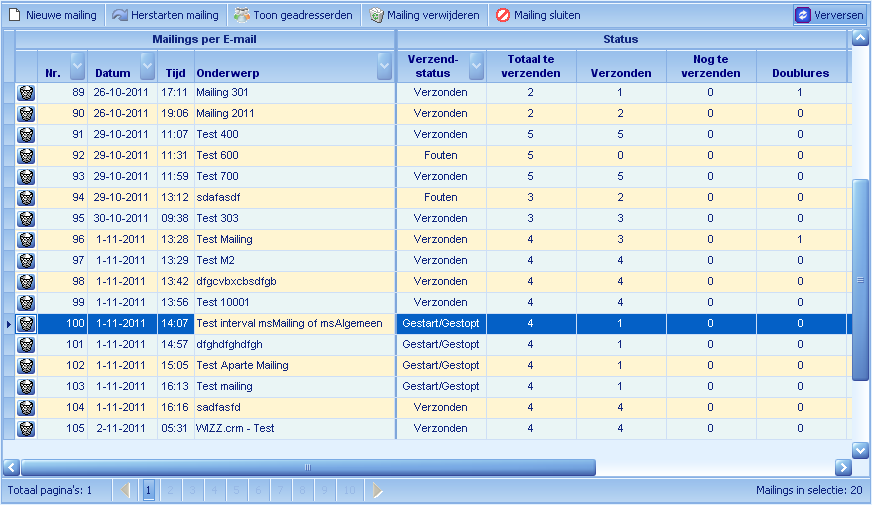Click Herstarten mailing in the toolbar
The height and width of the screenshot is (505, 872).
pos(166,15)
